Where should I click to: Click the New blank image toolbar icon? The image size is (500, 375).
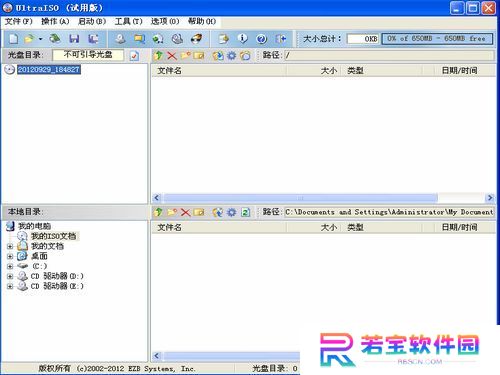coord(13,39)
